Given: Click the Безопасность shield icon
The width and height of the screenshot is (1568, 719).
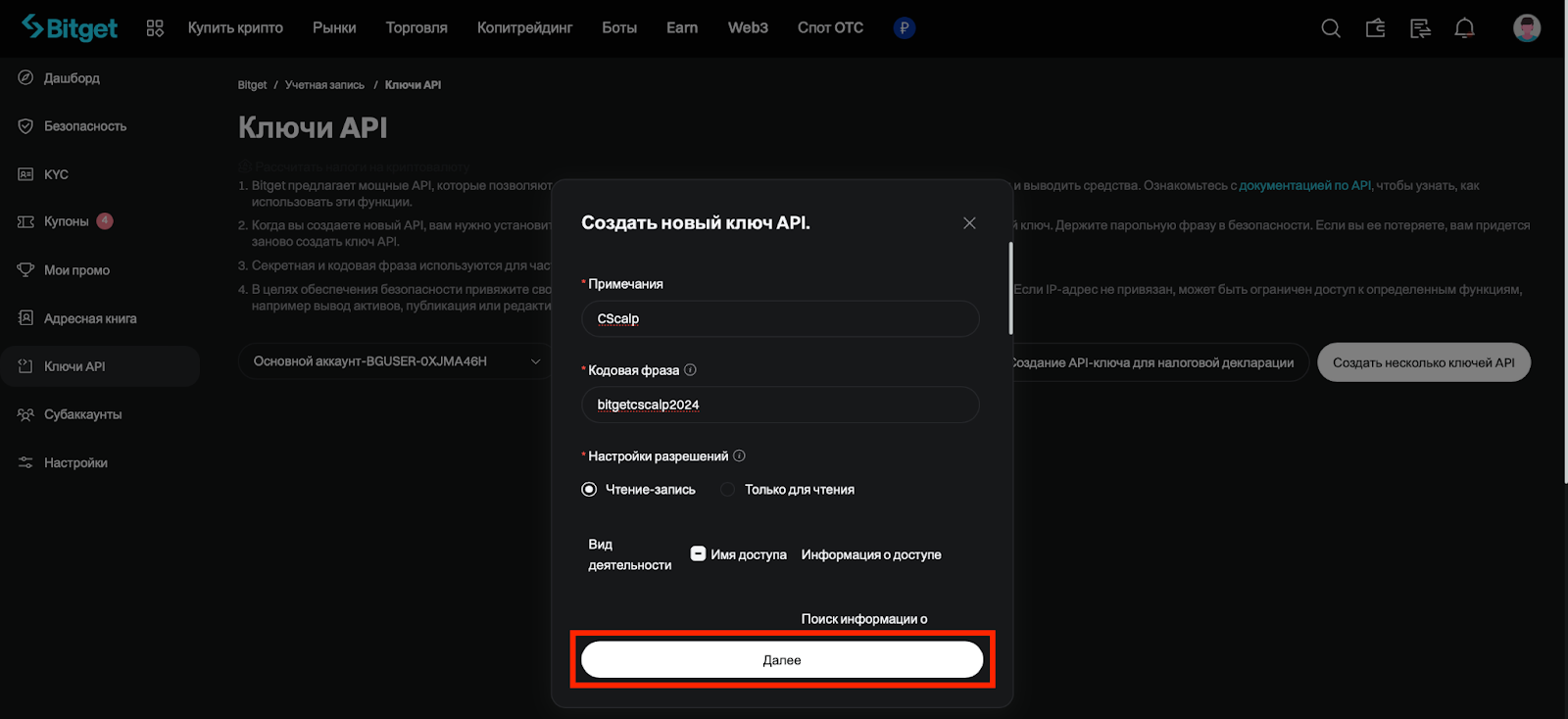Looking at the screenshot, I should coord(25,125).
